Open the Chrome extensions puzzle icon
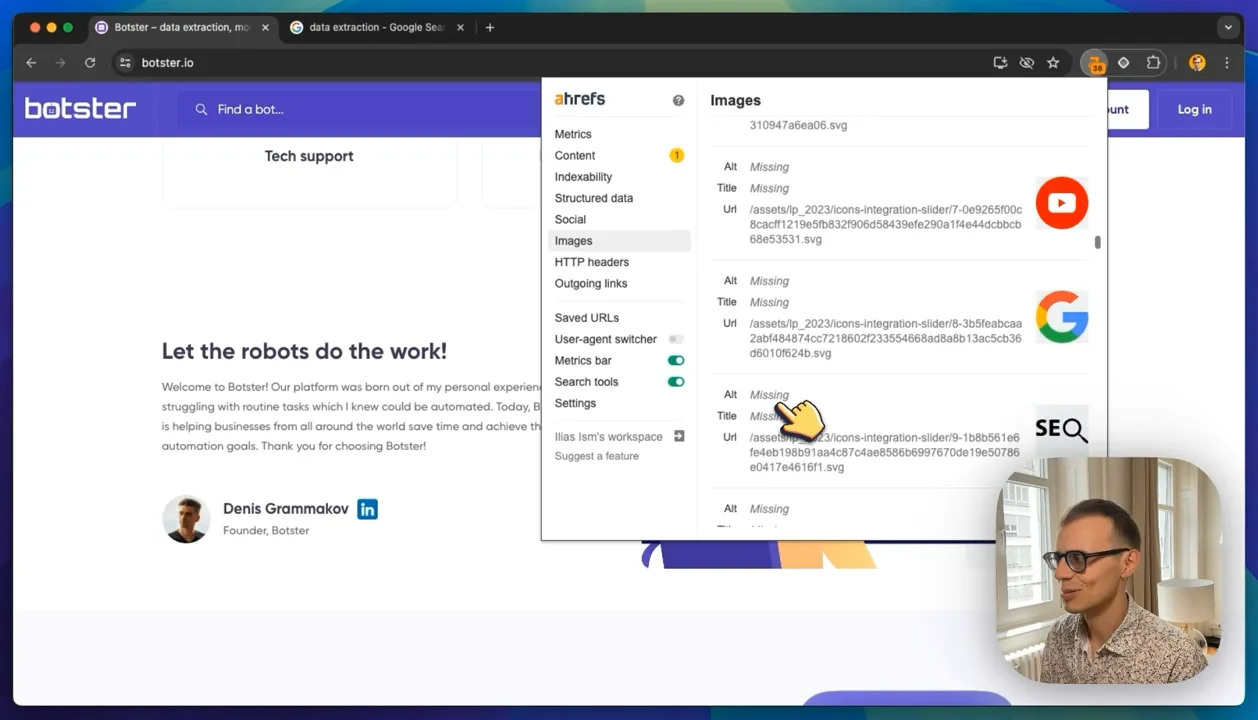This screenshot has height=720, width=1258. pos(1153,63)
